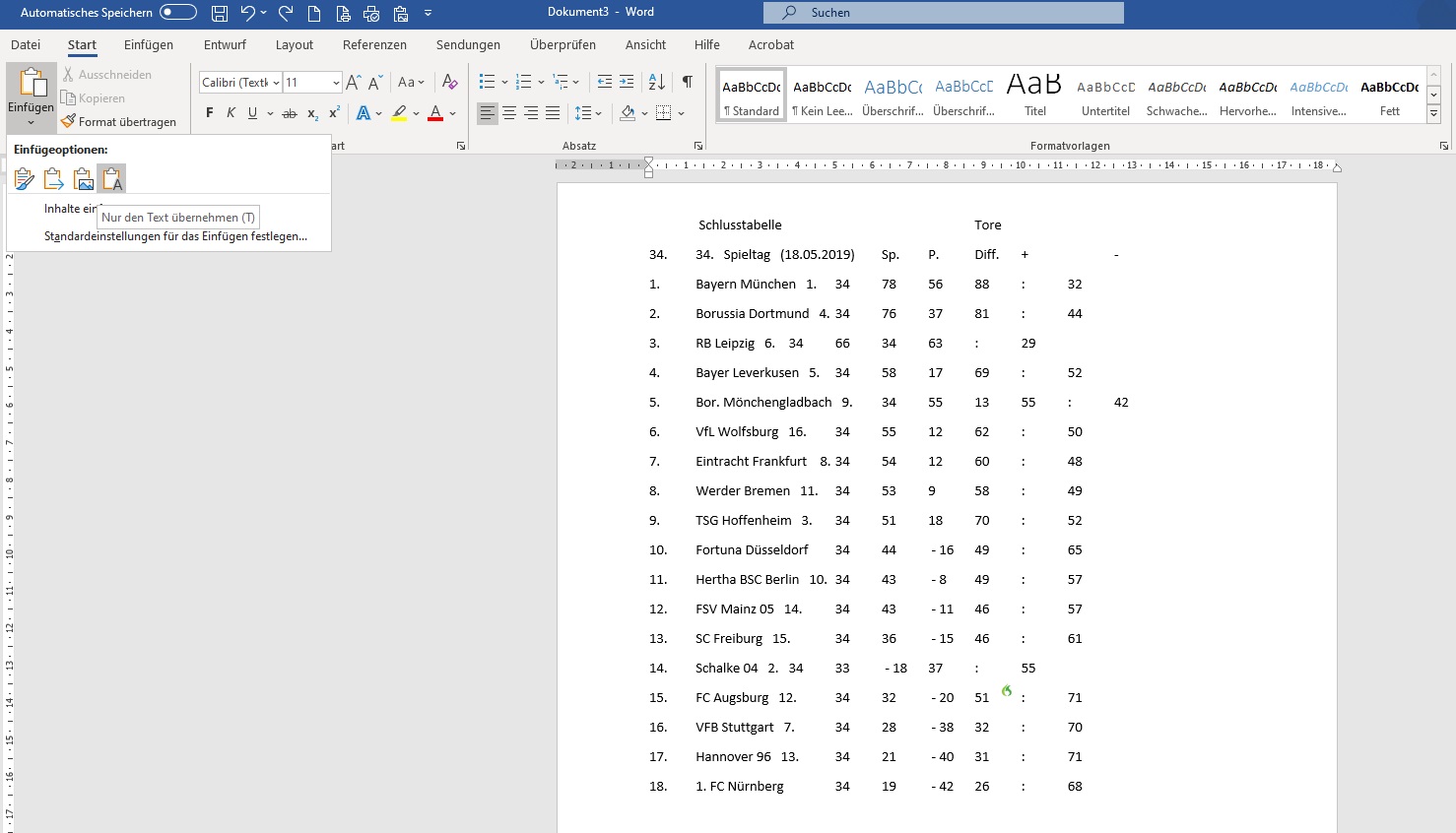Screen dimensions: 1456x833
Task: Redo the last action
Action: [x=286, y=13]
